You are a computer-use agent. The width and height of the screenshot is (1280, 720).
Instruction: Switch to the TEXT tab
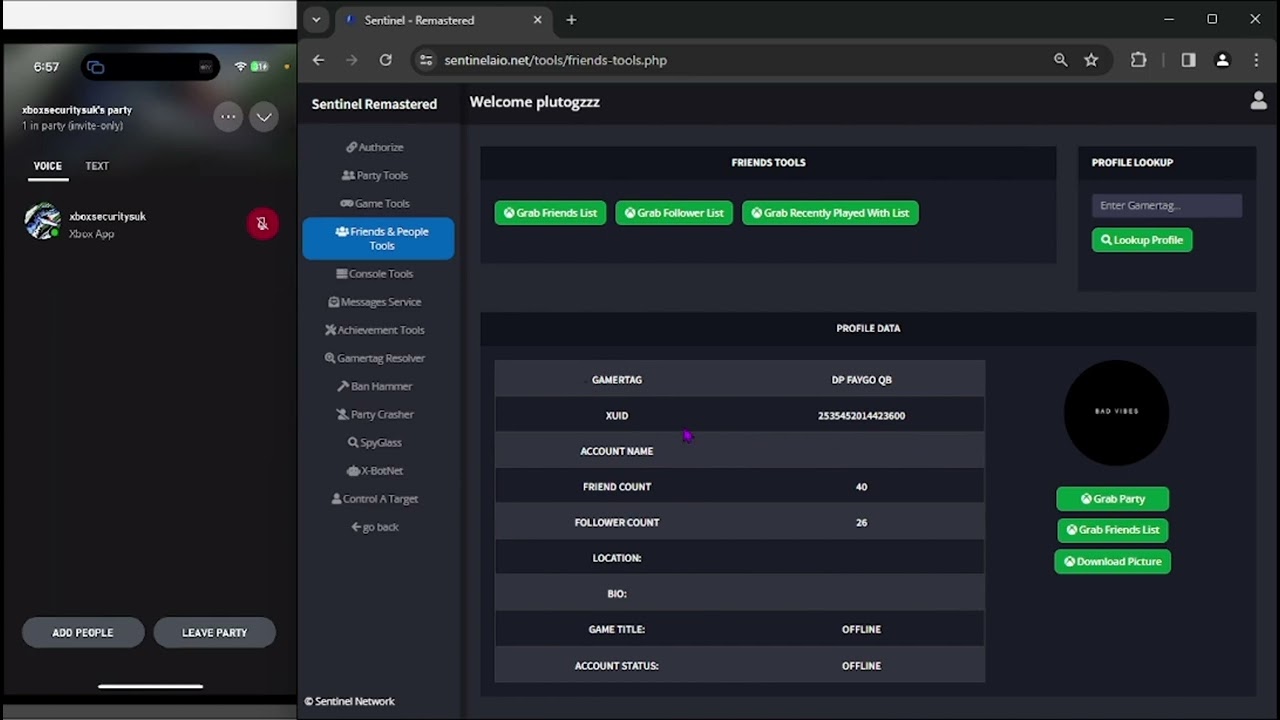97,166
